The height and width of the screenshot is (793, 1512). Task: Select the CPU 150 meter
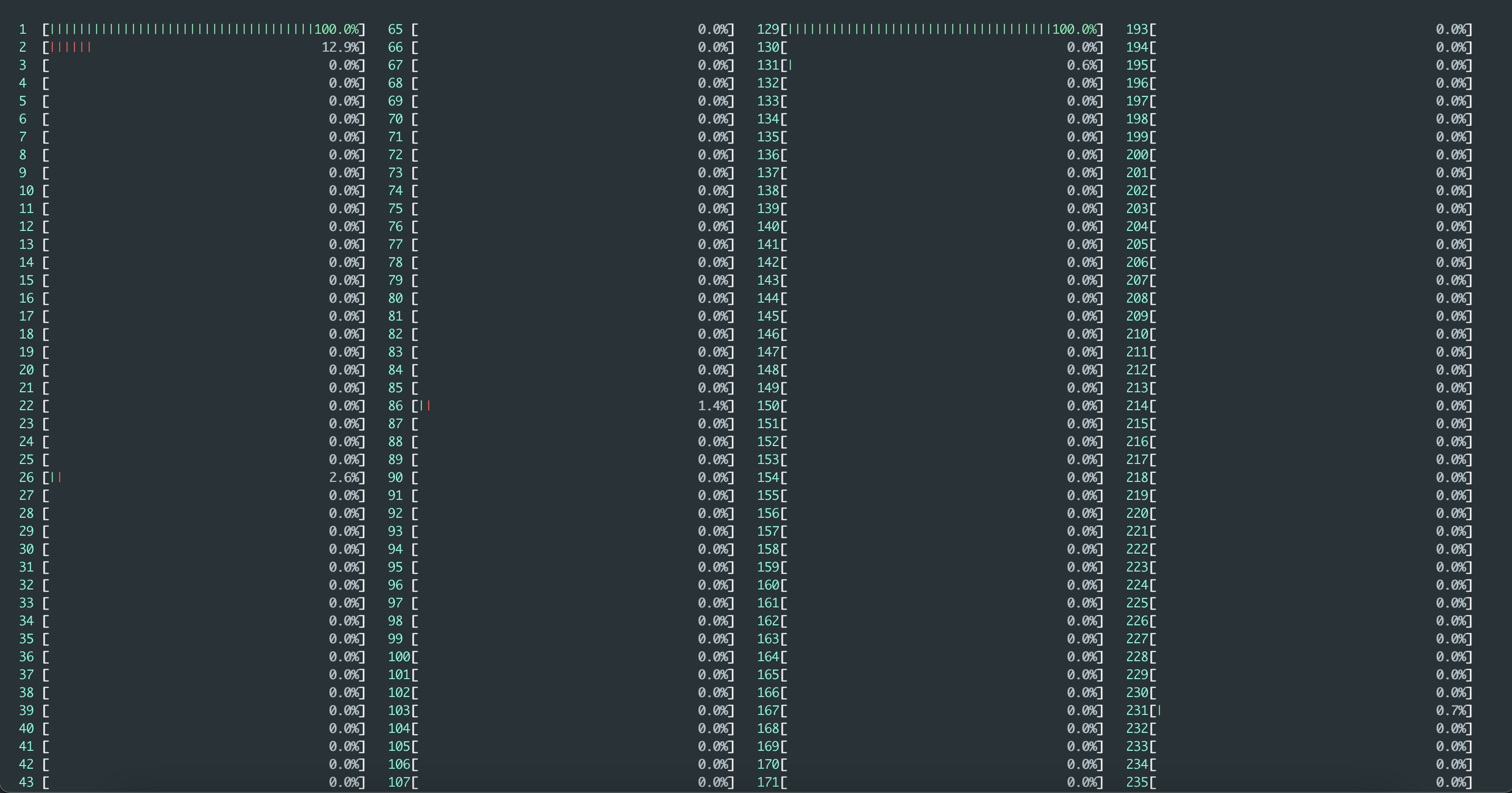click(x=939, y=405)
